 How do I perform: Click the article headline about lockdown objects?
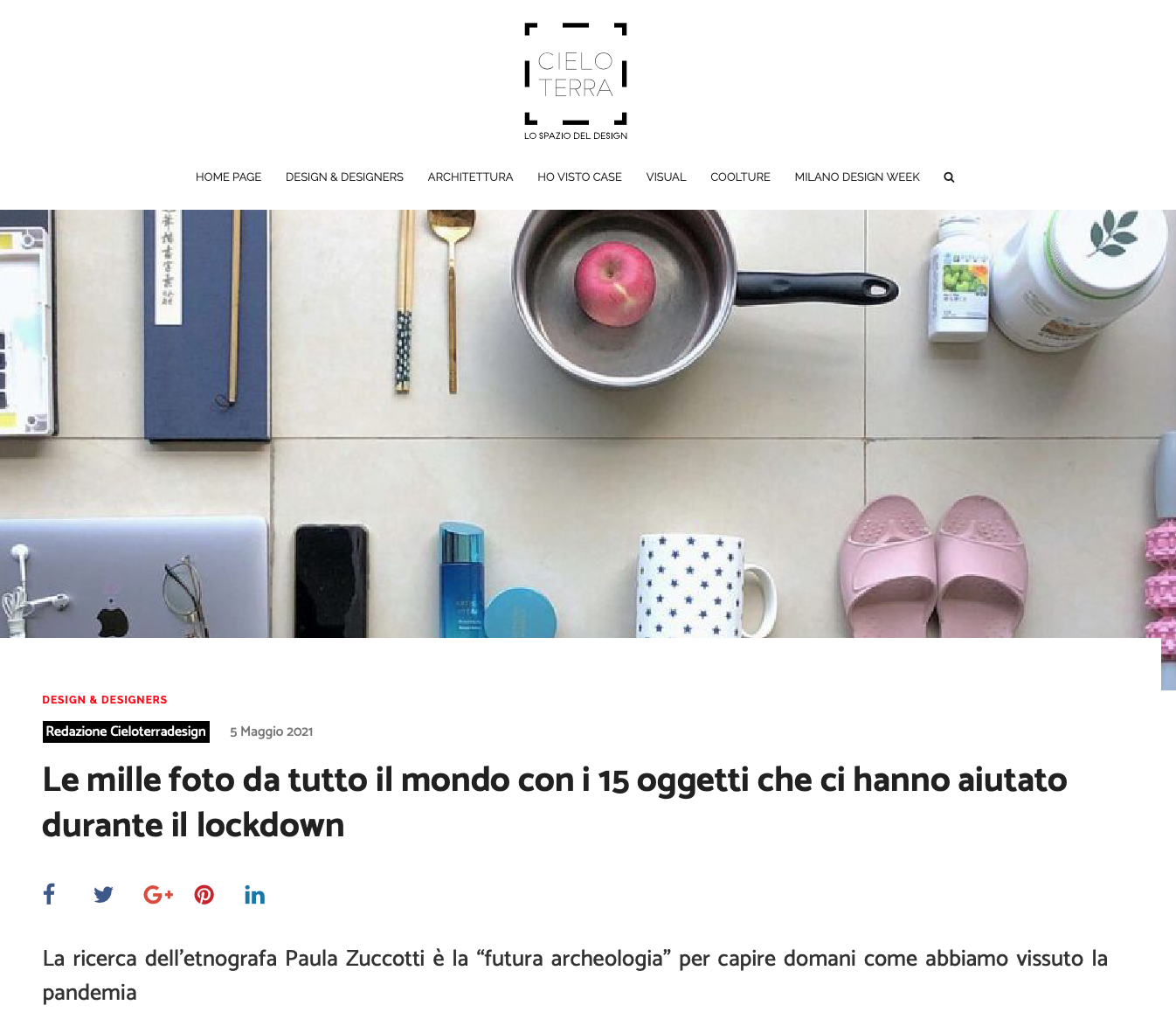pyautogui.click(x=554, y=802)
